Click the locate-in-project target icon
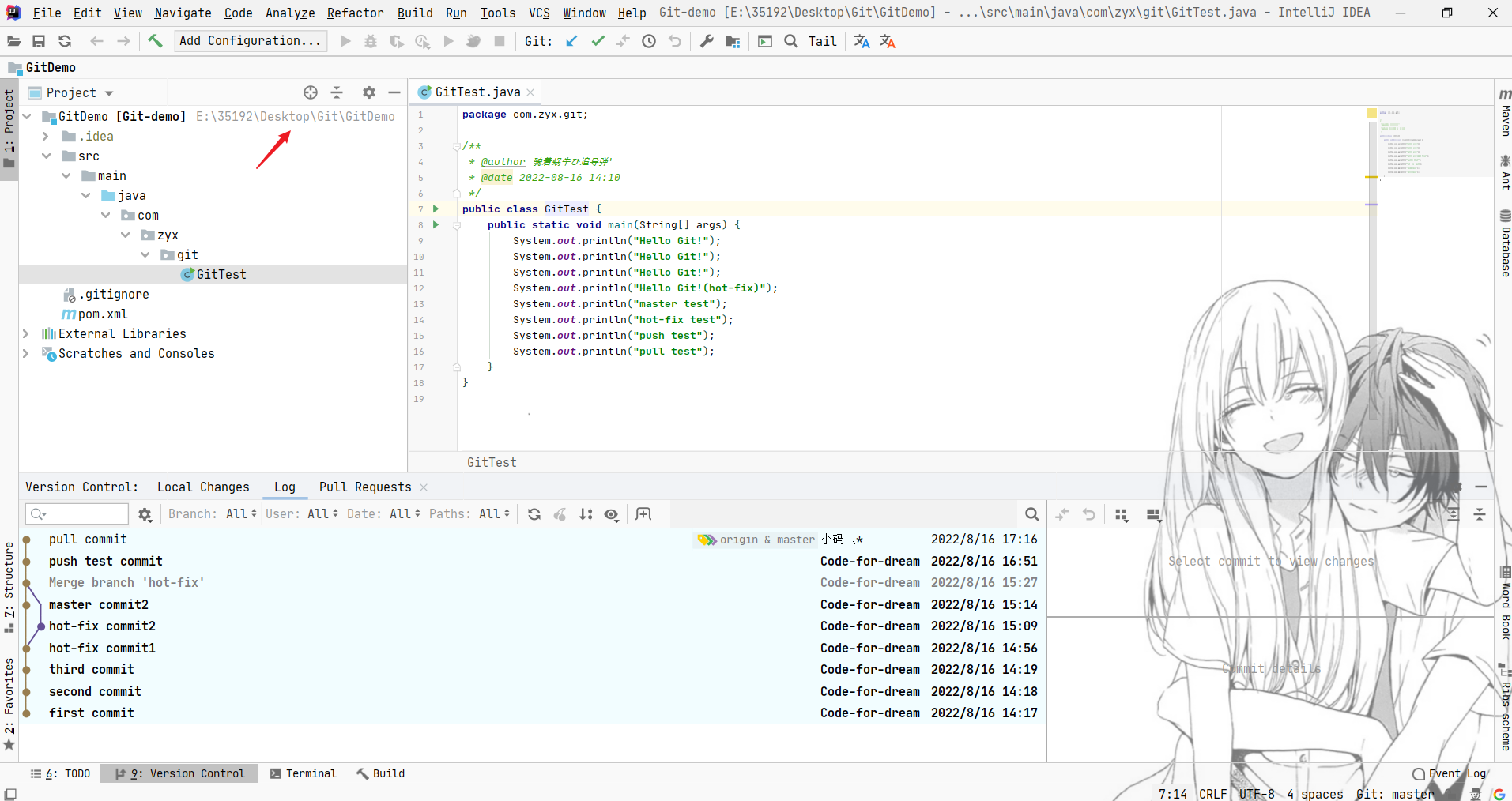 [311, 92]
